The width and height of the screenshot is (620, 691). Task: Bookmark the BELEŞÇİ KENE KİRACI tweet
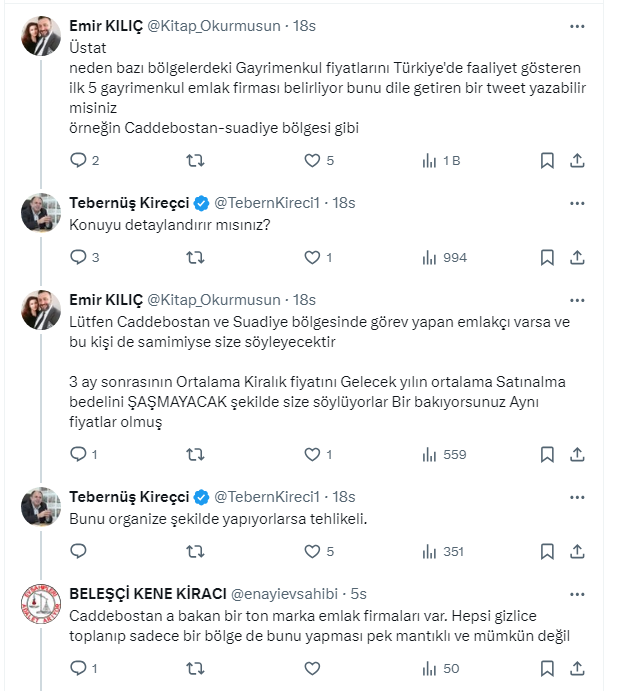point(547,668)
